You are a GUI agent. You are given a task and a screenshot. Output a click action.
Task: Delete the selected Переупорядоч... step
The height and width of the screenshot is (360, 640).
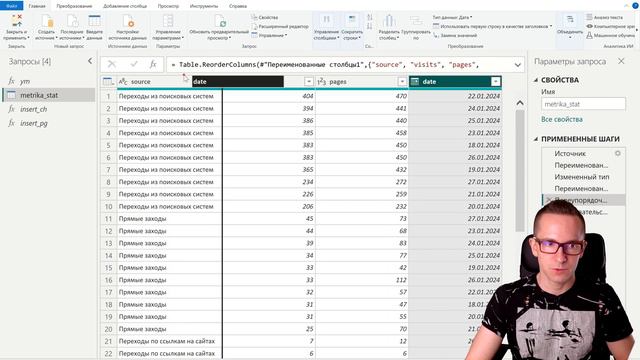click(549, 200)
